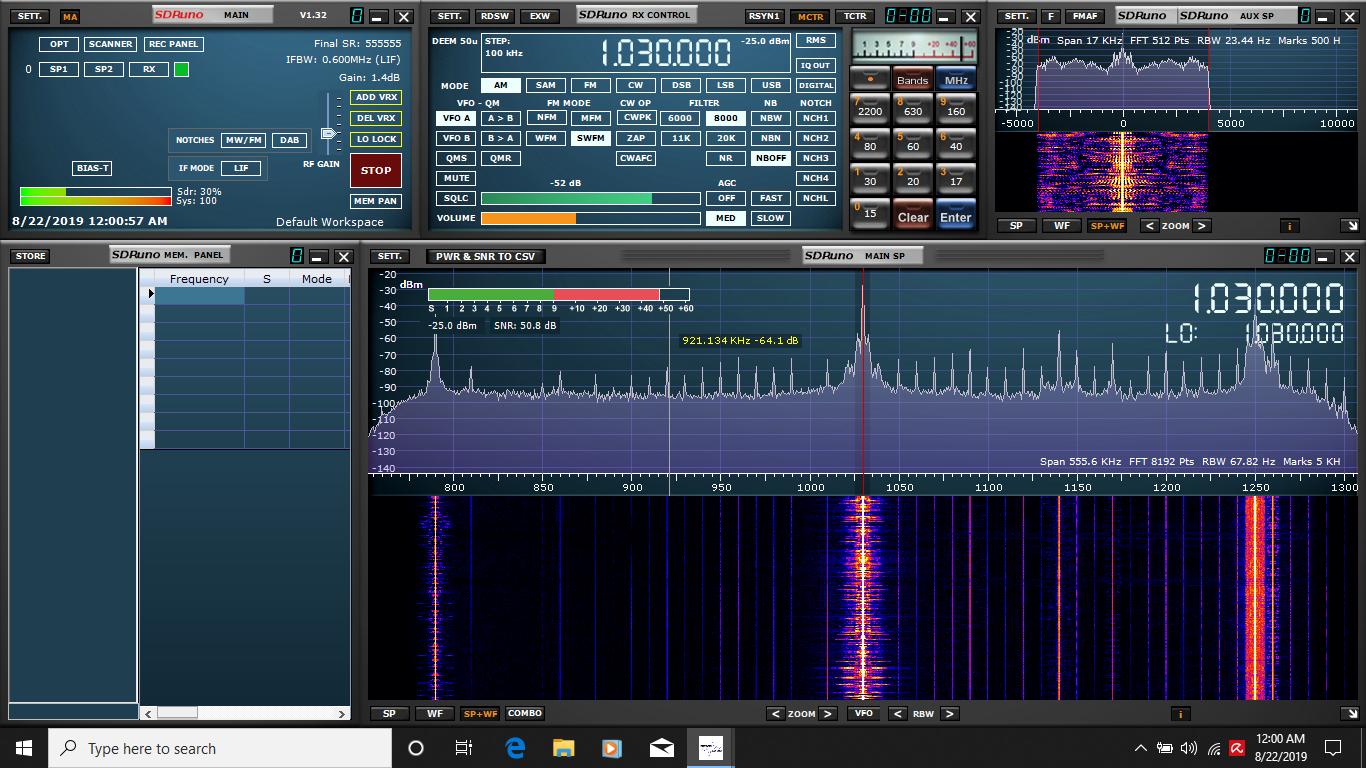
Task: Click the Frequency column header
Action: [x=199, y=279]
